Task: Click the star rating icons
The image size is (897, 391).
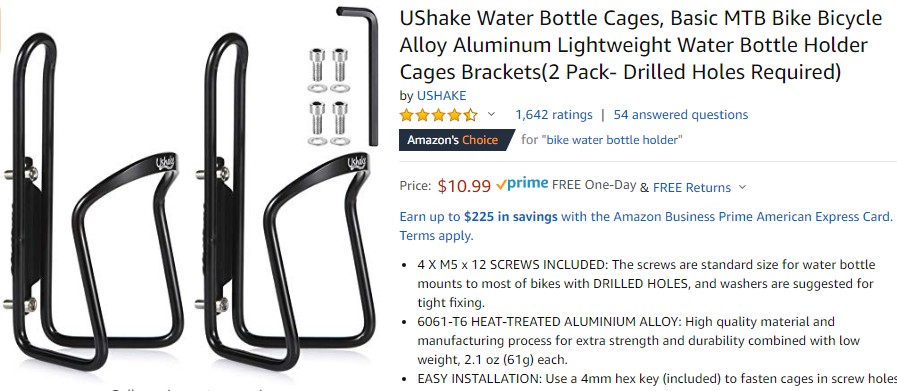Action: (439, 115)
